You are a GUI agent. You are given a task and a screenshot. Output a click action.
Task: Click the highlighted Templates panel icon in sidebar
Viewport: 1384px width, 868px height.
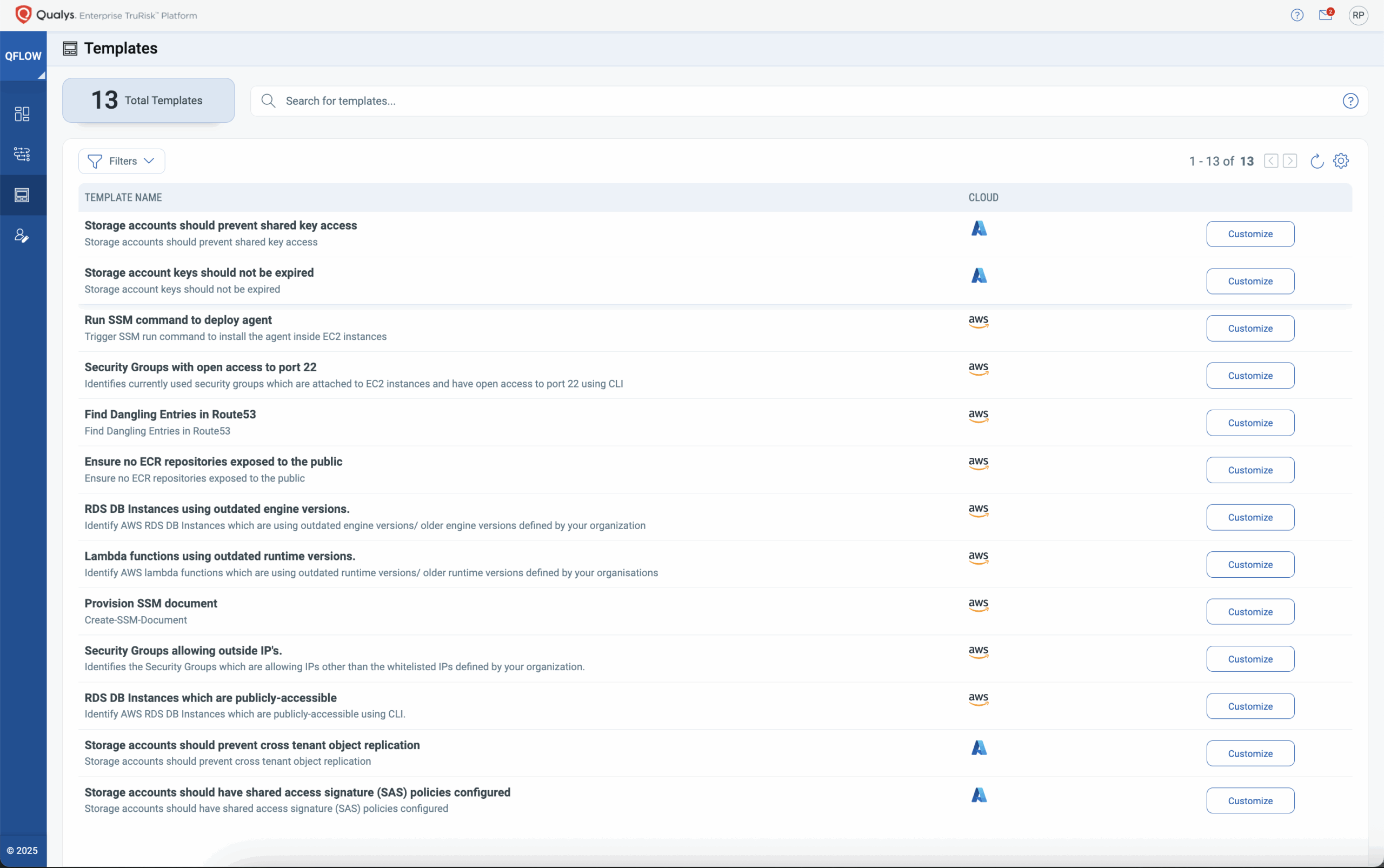point(22,195)
